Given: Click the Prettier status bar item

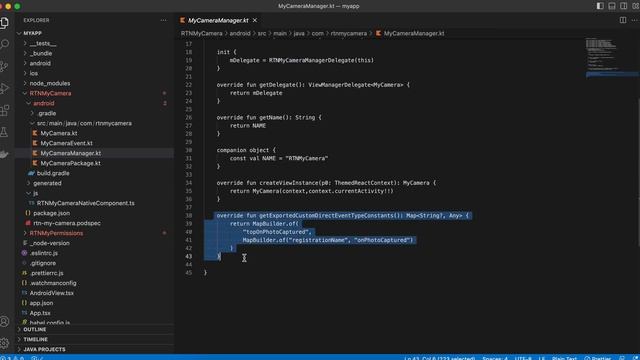Looking at the screenshot, I should click(x=598, y=358).
